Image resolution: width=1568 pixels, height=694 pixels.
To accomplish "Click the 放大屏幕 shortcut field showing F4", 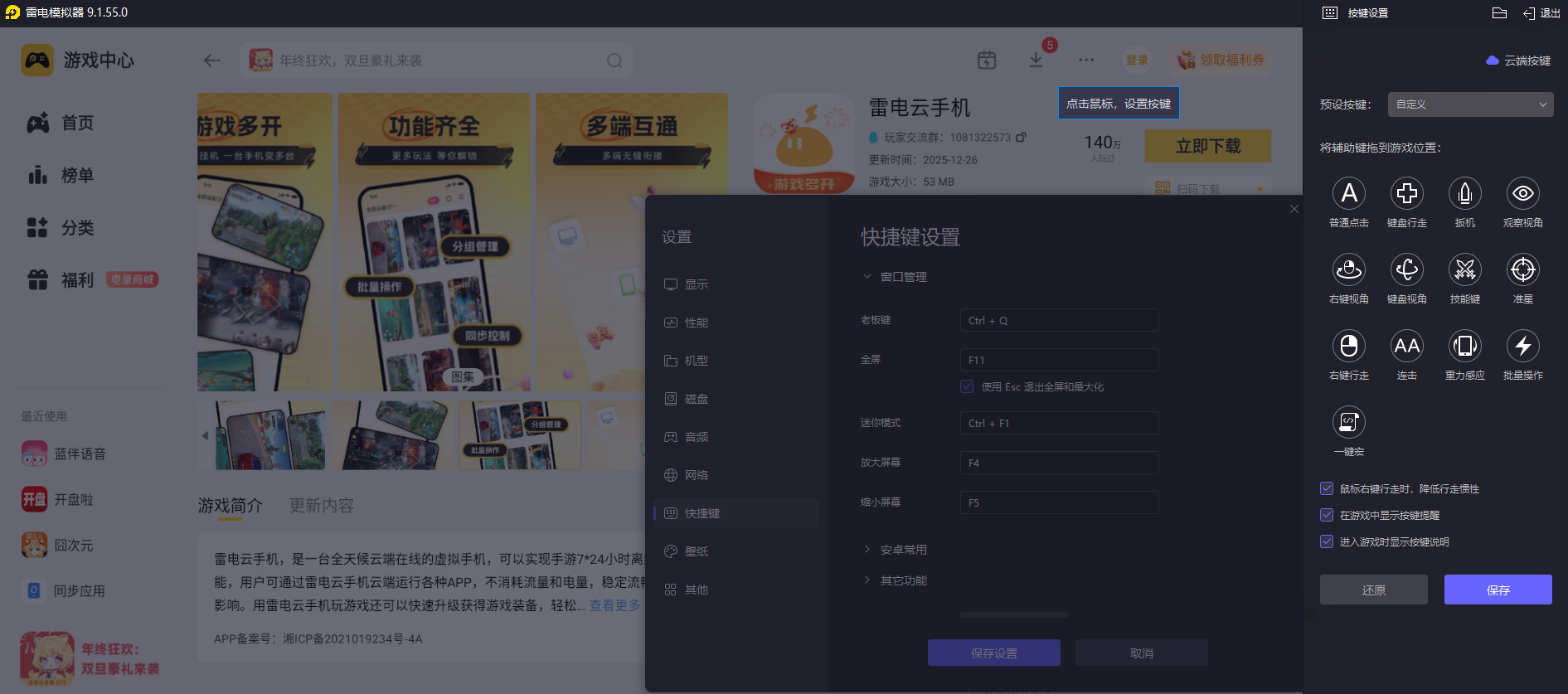I will (x=1059, y=463).
